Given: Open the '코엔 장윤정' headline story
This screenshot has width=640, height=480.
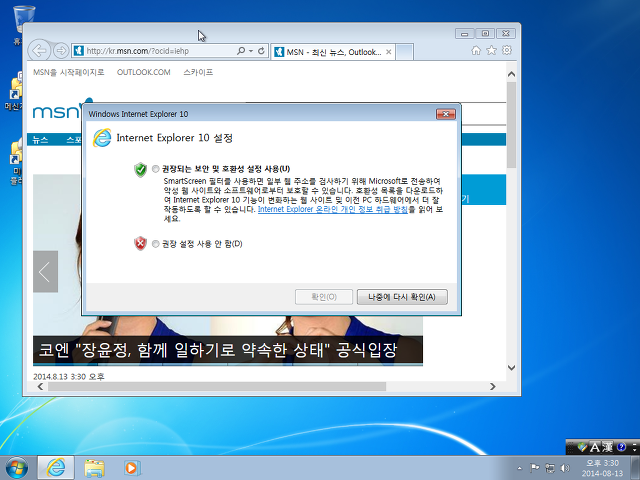Looking at the screenshot, I should 218,350.
